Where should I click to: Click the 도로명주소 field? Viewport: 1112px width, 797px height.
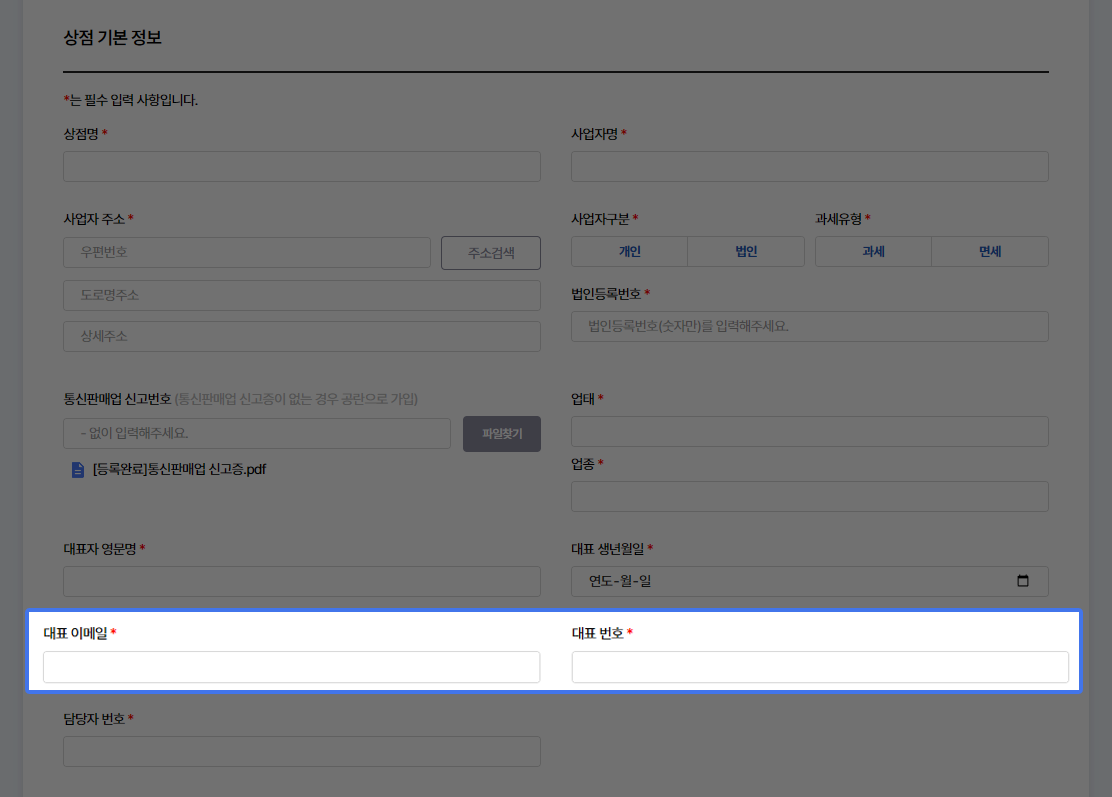click(301, 295)
